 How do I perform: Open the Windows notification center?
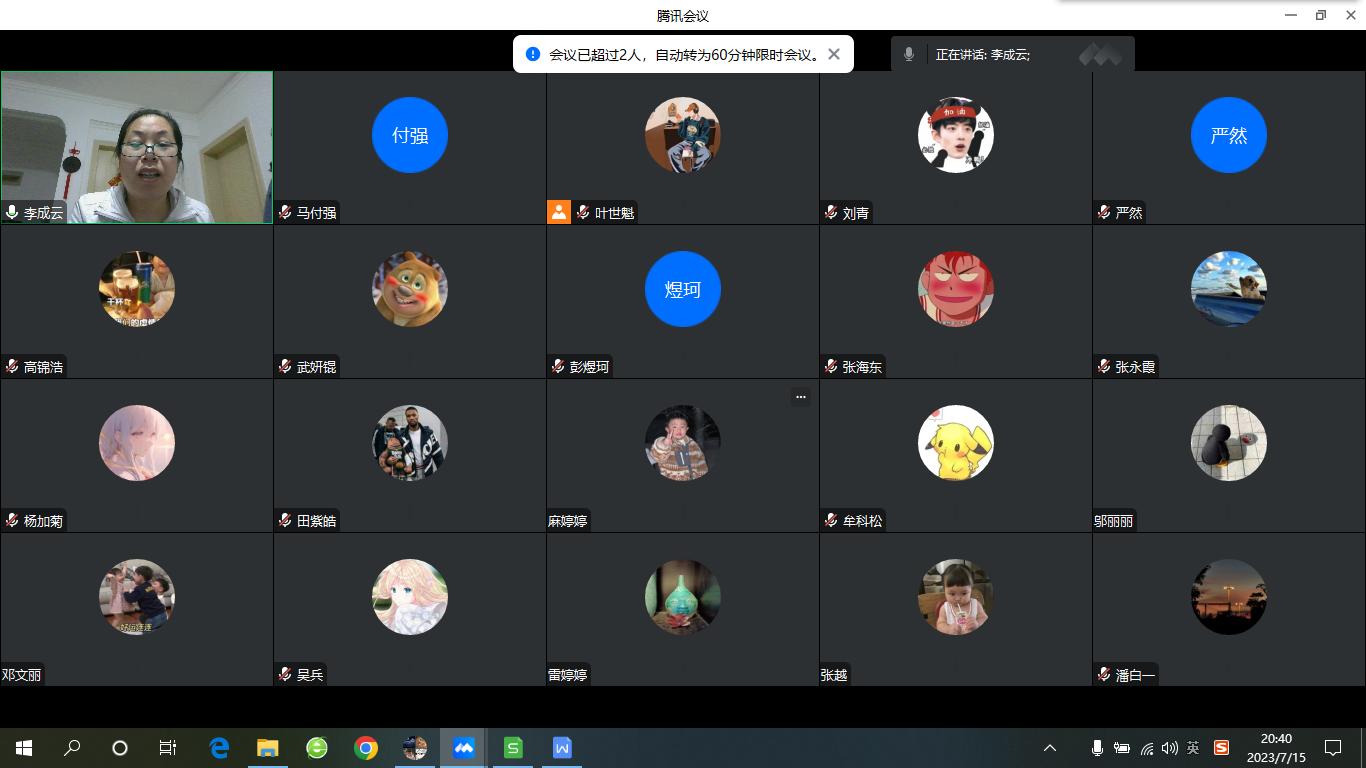tap(1333, 748)
